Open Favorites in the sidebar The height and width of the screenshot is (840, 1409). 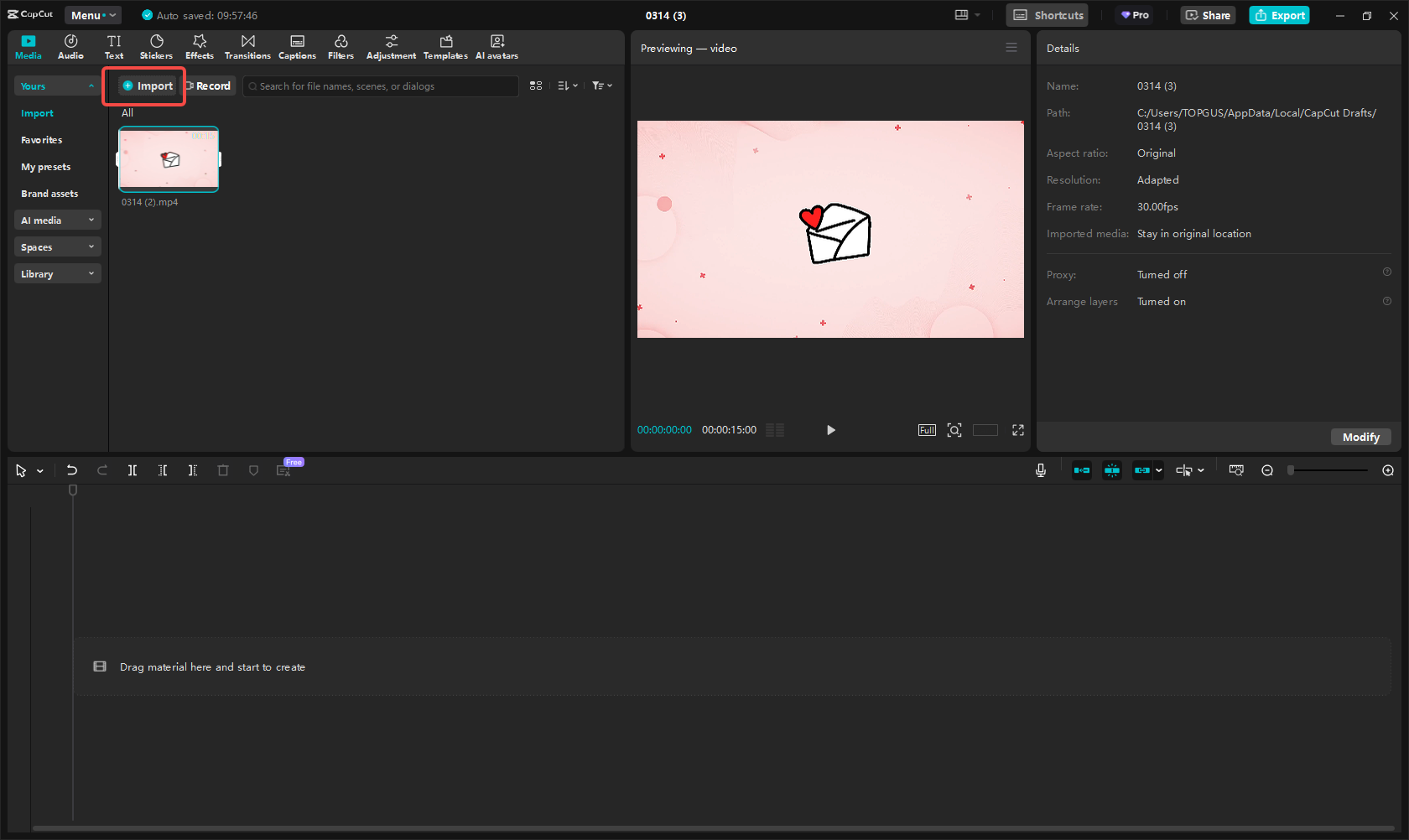click(x=41, y=140)
